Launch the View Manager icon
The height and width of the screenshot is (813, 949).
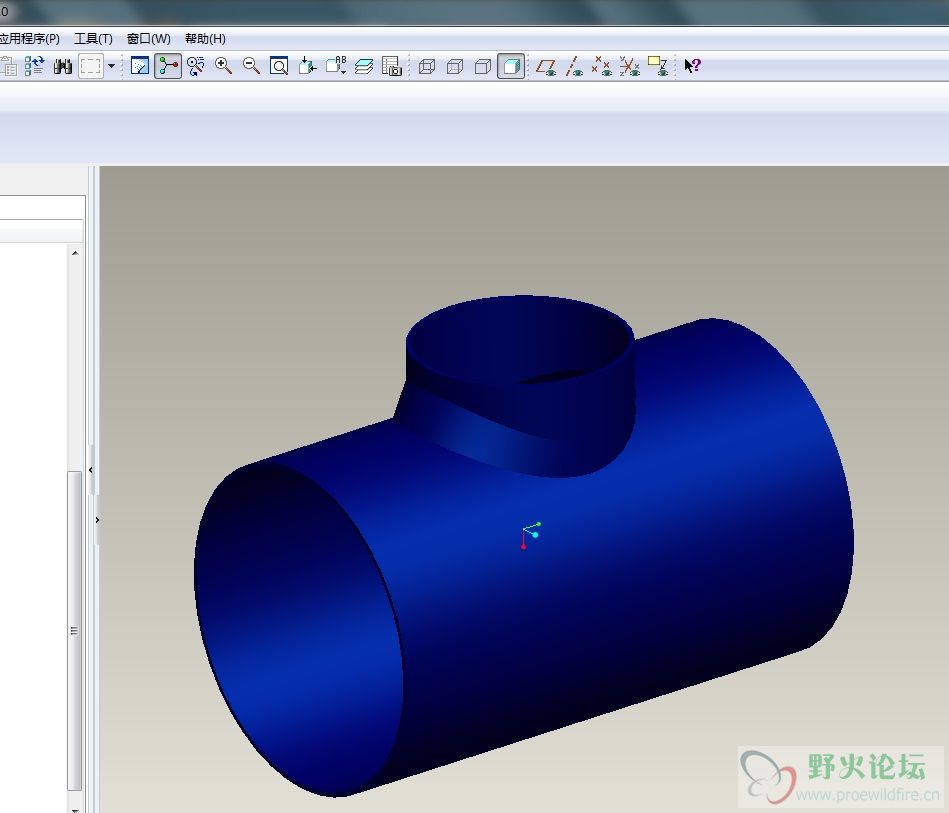(x=392, y=65)
